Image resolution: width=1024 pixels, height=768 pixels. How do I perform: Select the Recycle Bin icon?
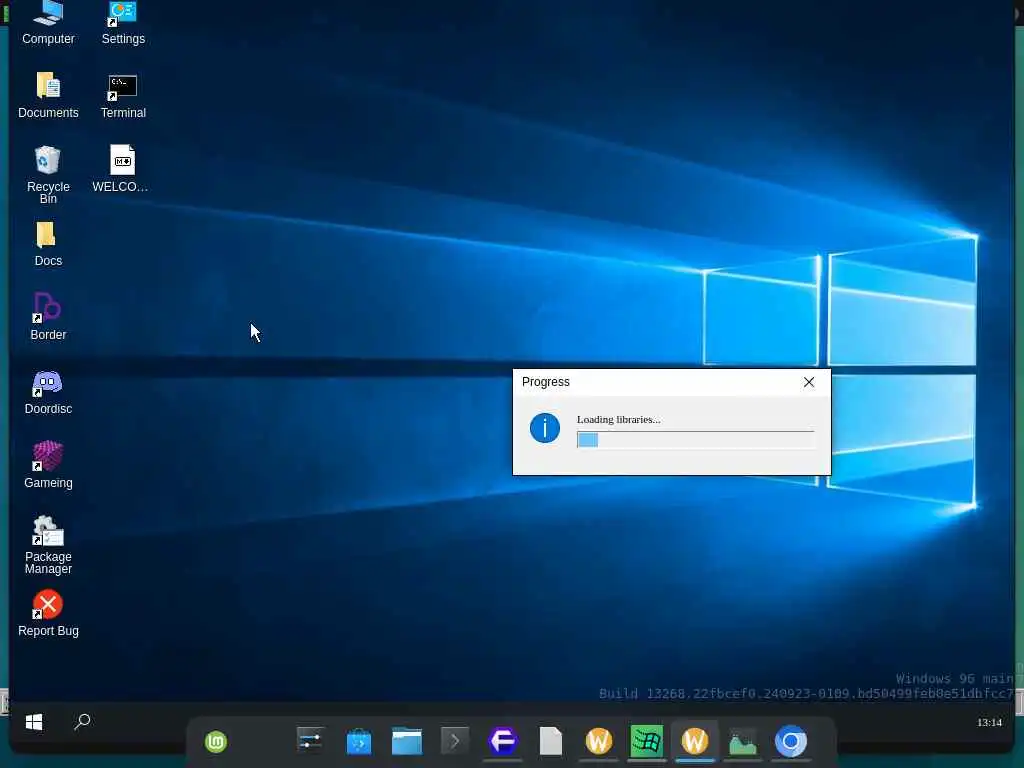[x=48, y=174]
